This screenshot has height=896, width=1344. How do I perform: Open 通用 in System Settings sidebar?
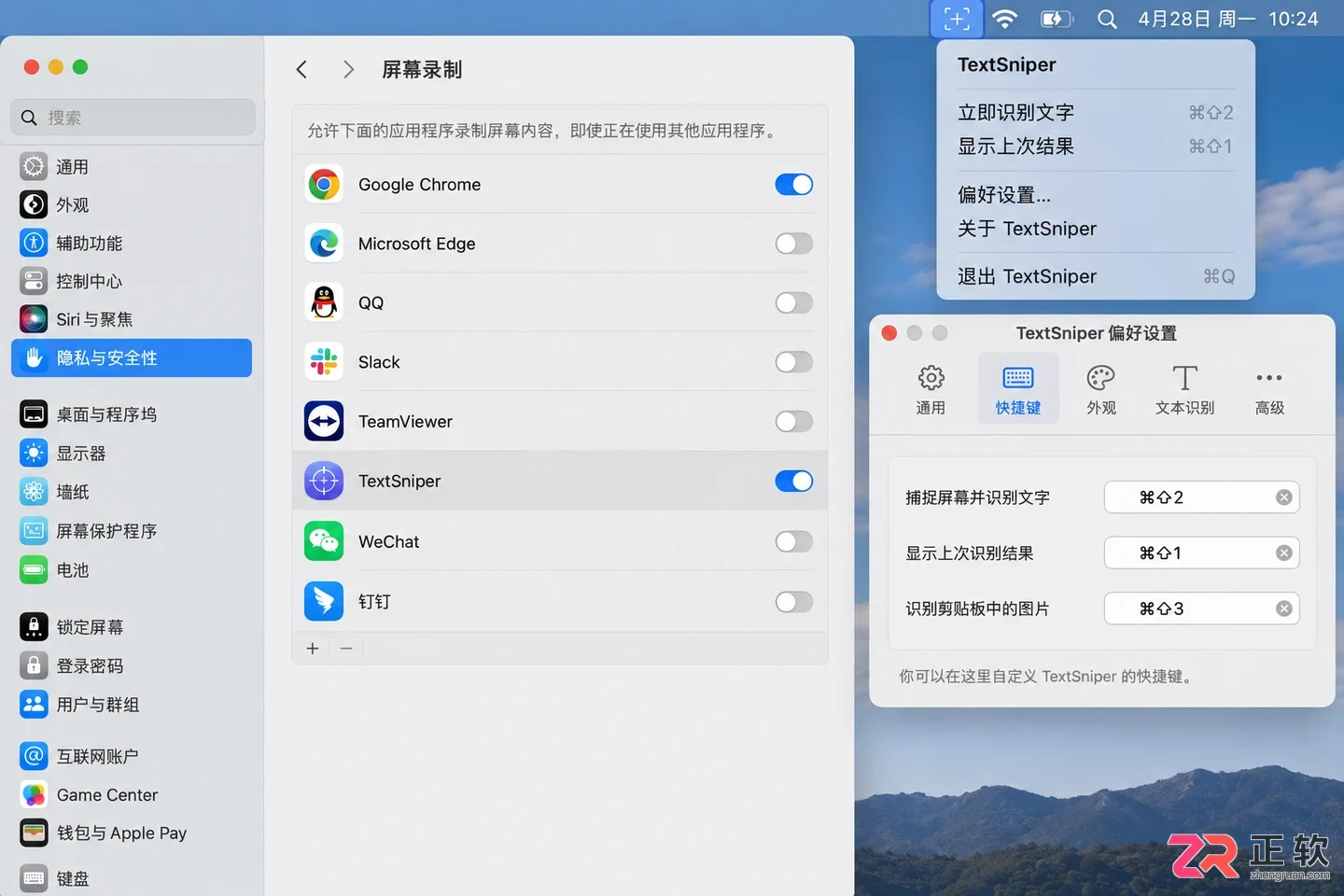[132, 167]
